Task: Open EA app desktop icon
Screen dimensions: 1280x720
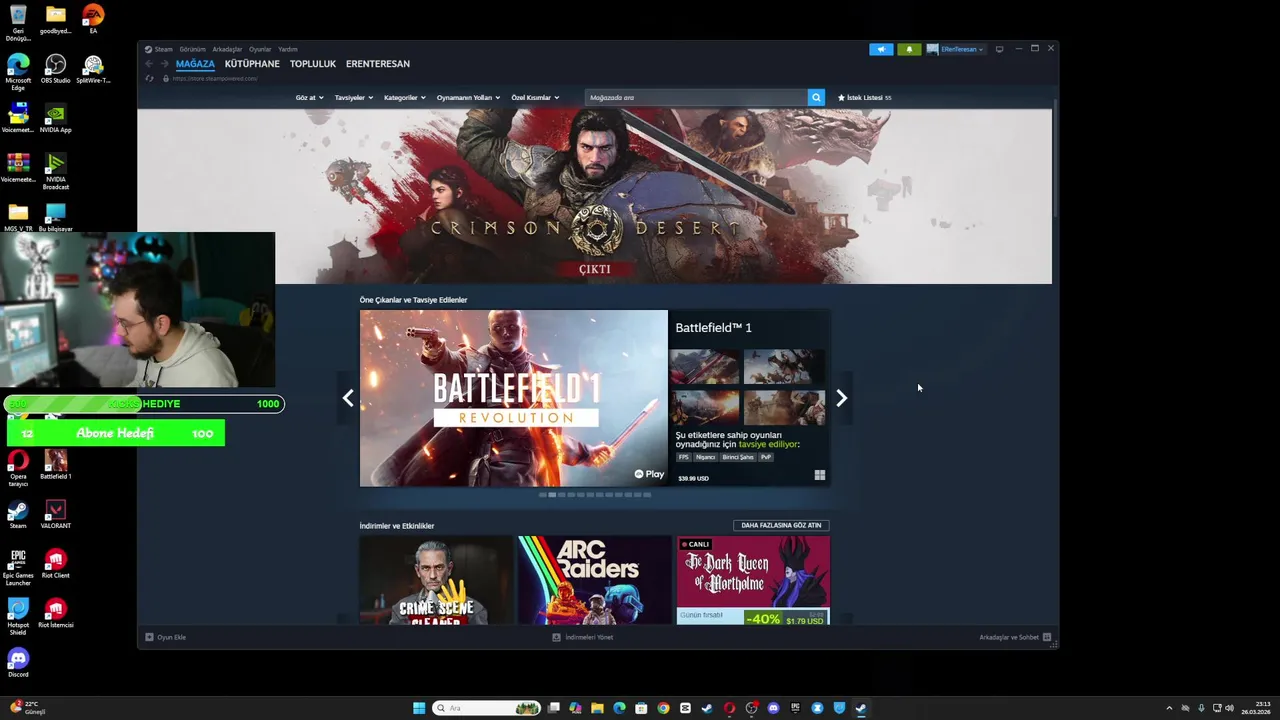Action: (93, 18)
